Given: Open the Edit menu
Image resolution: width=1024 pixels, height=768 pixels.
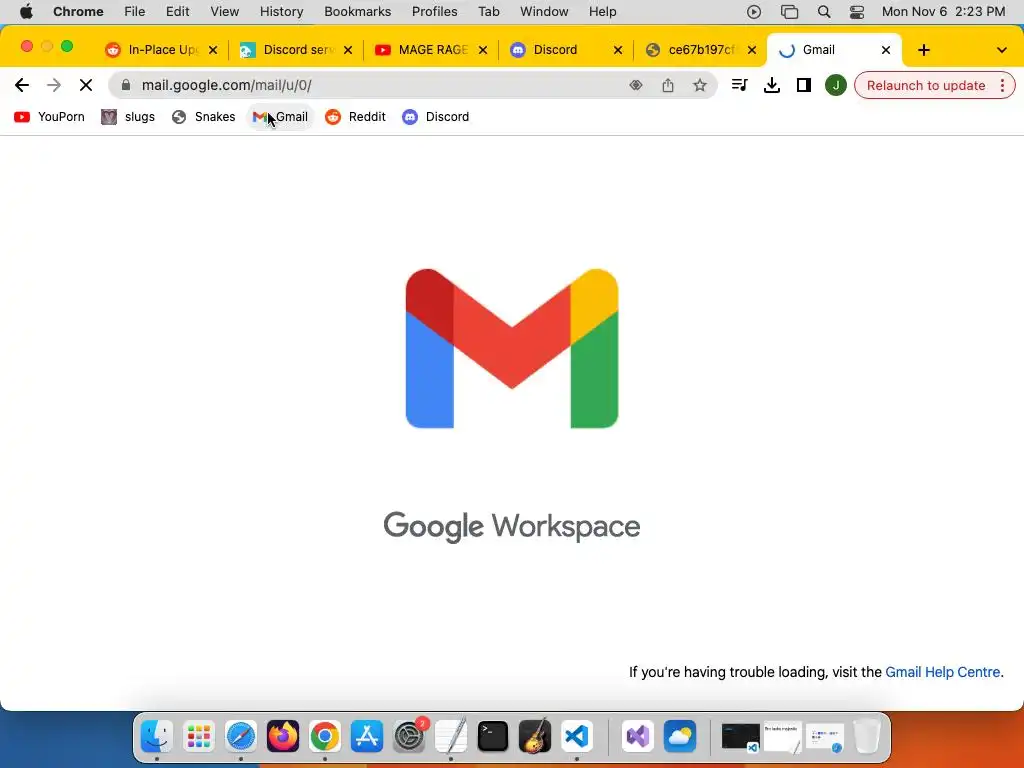Looking at the screenshot, I should [x=177, y=12].
